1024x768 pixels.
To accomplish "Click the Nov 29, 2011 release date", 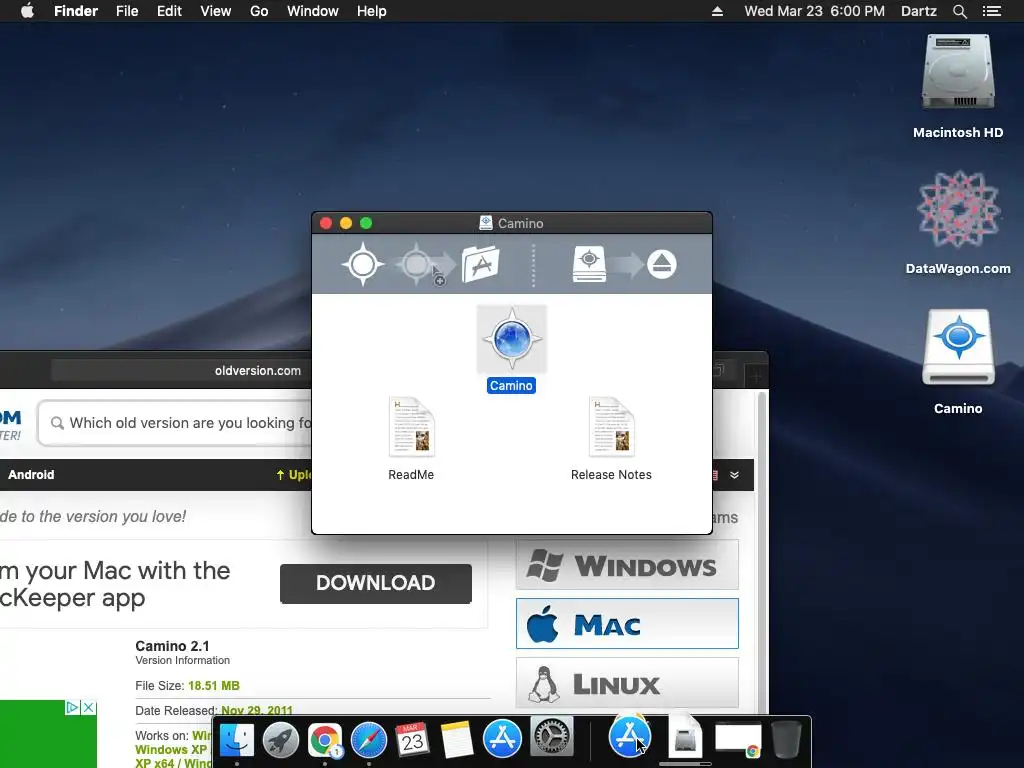I will click(x=257, y=710).
